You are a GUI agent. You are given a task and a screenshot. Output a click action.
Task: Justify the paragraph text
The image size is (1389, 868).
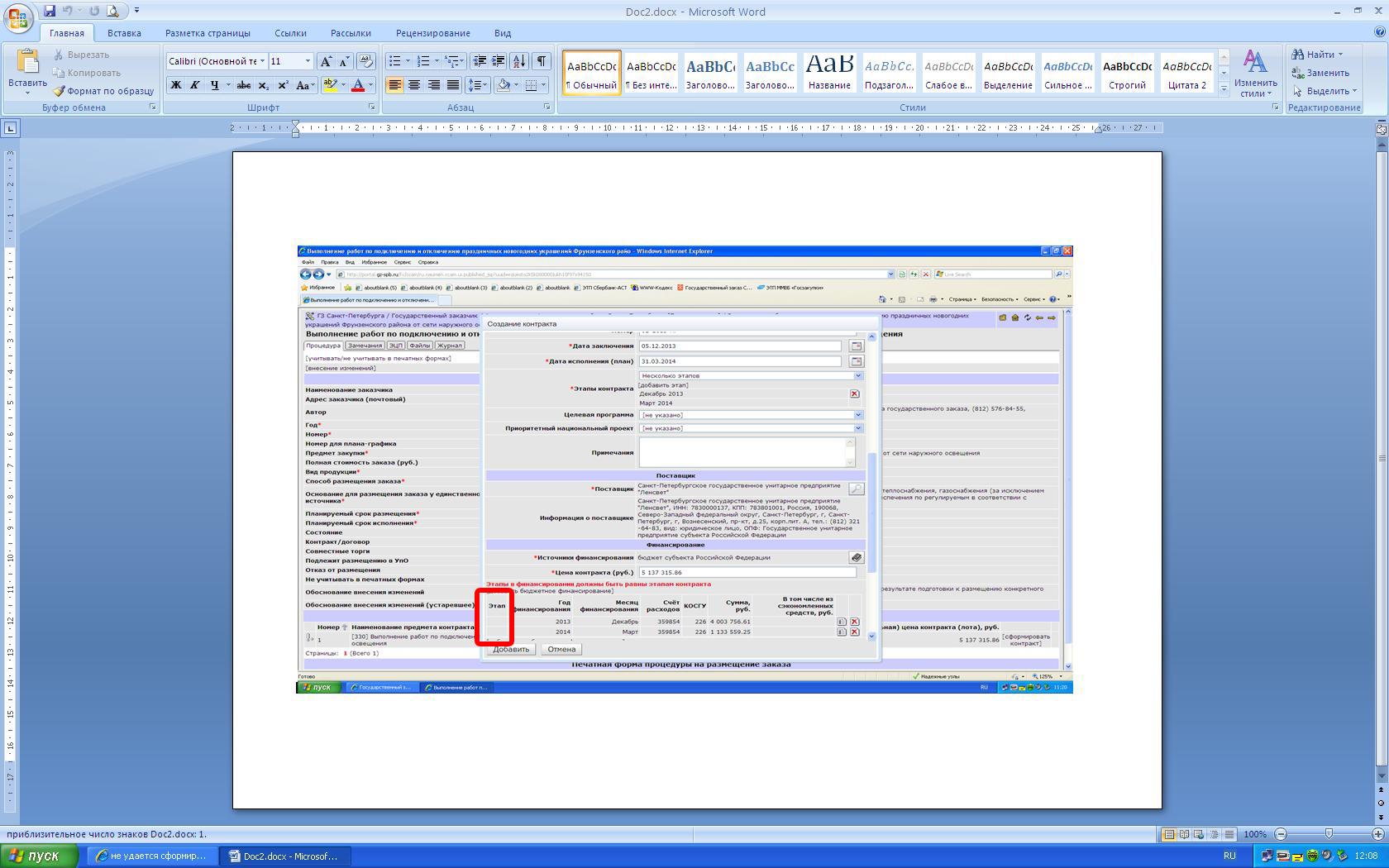tap(453, 85)
